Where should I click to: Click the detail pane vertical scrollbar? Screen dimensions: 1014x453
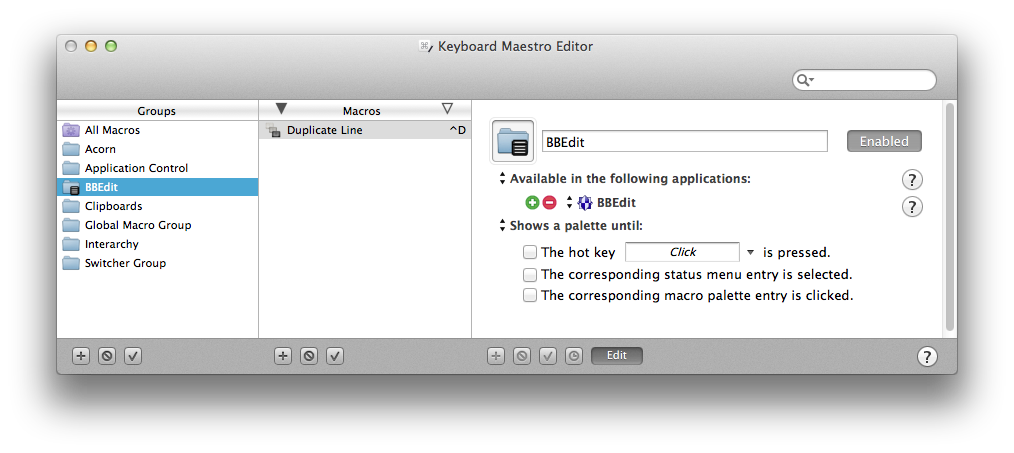[949, 217]
